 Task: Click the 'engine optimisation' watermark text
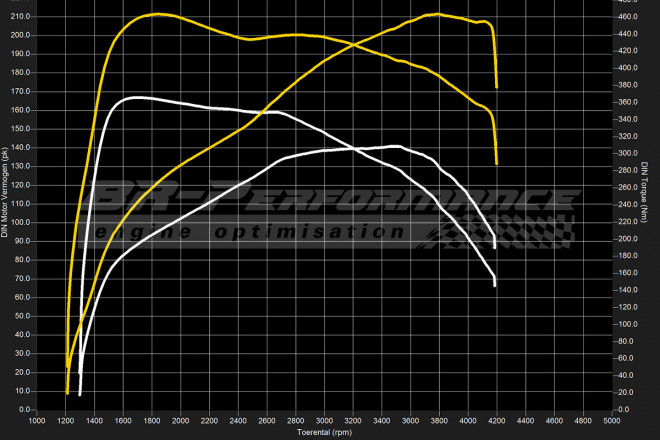[250, 231]
